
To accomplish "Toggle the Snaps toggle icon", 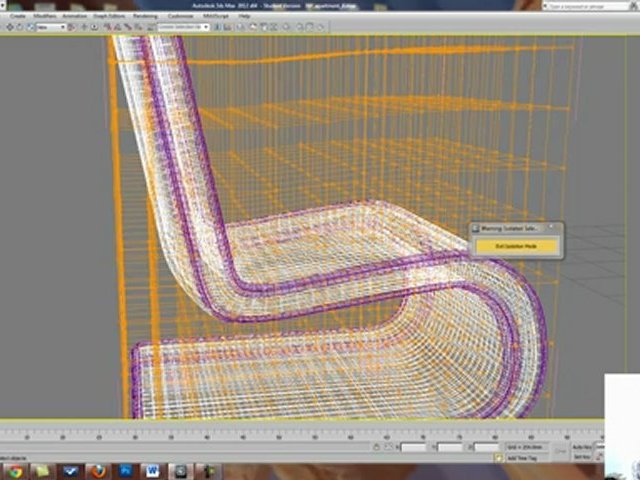I will [x=107, y=27].
